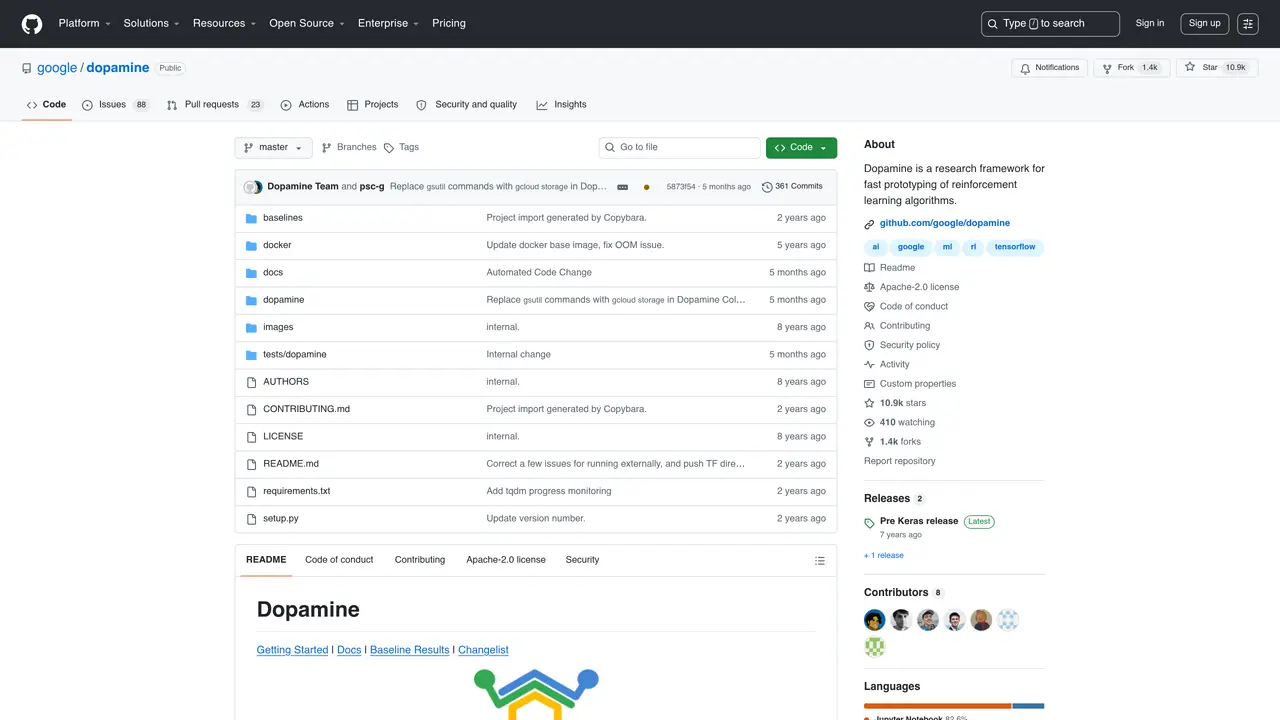Click the Type / to search box
The height and width of the screenshot is (720, 1280).
1050,24
